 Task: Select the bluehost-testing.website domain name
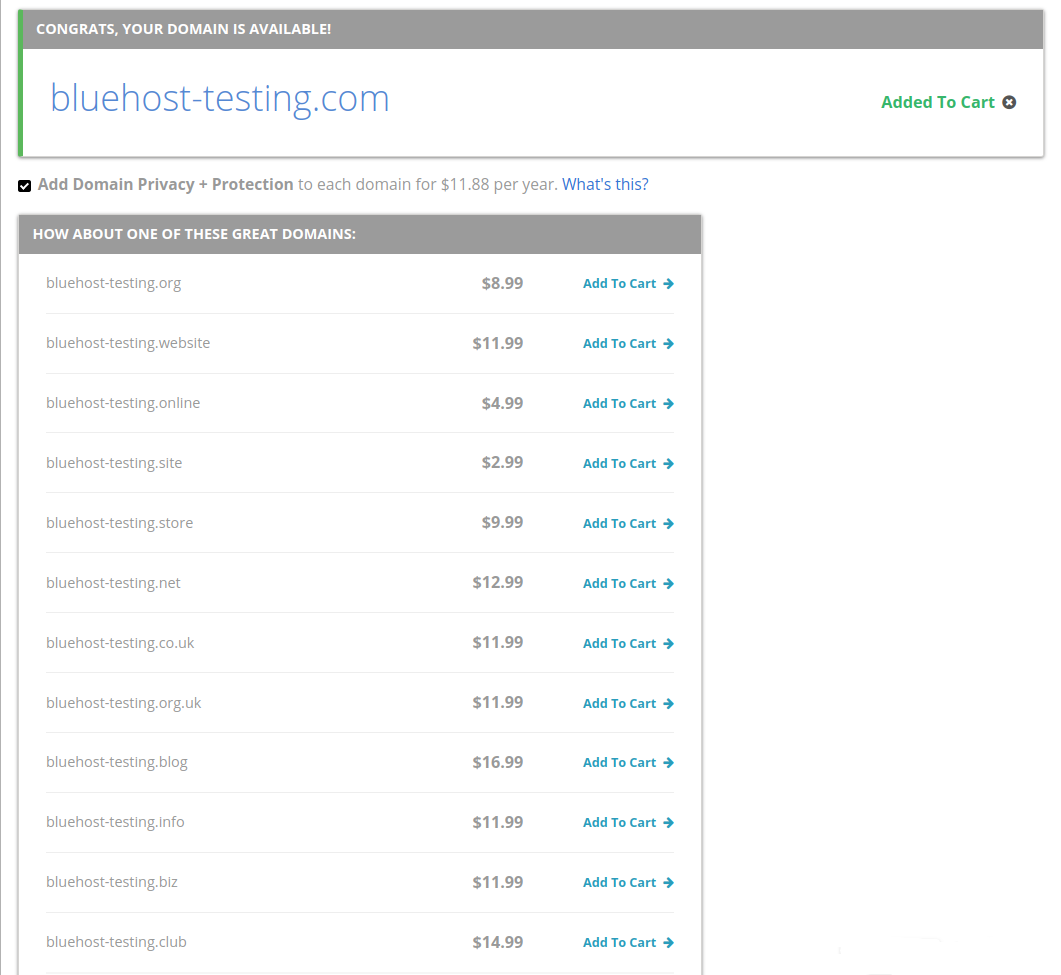point(128,343)
